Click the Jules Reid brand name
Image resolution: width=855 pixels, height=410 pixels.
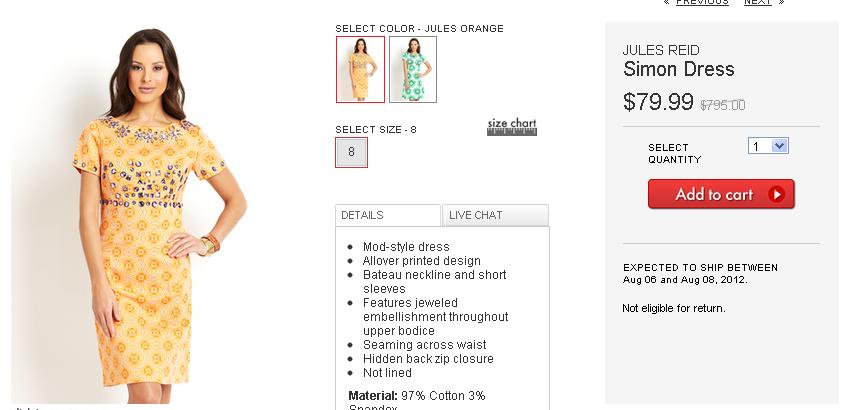point(660,50)
